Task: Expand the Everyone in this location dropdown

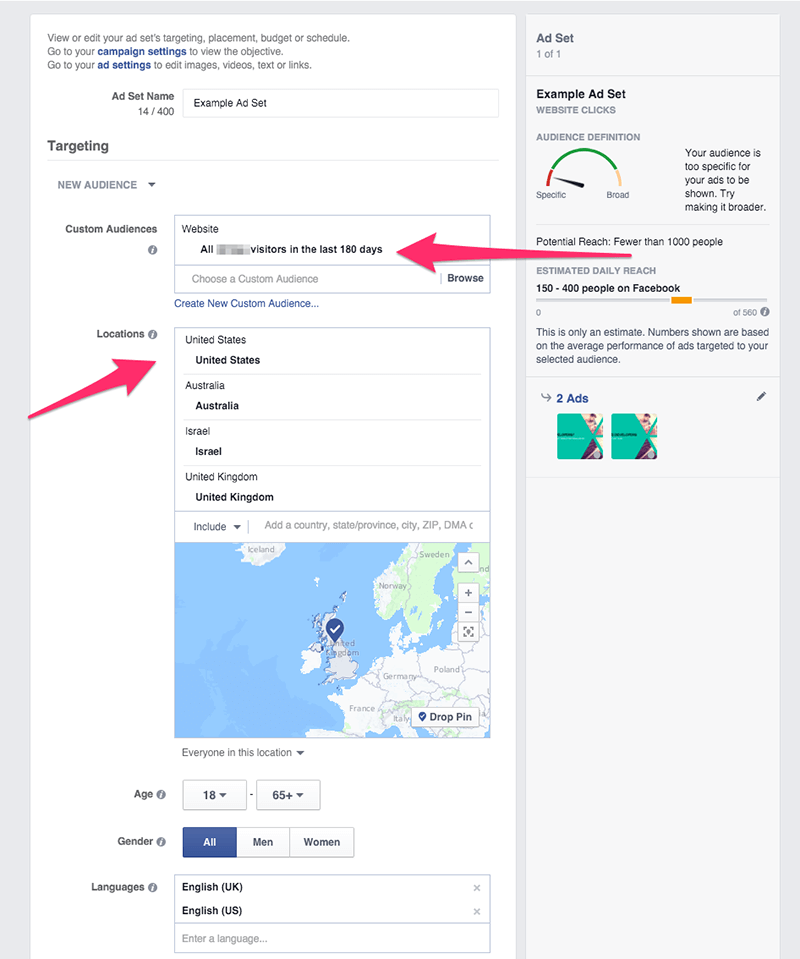Action: click(243, 753)
